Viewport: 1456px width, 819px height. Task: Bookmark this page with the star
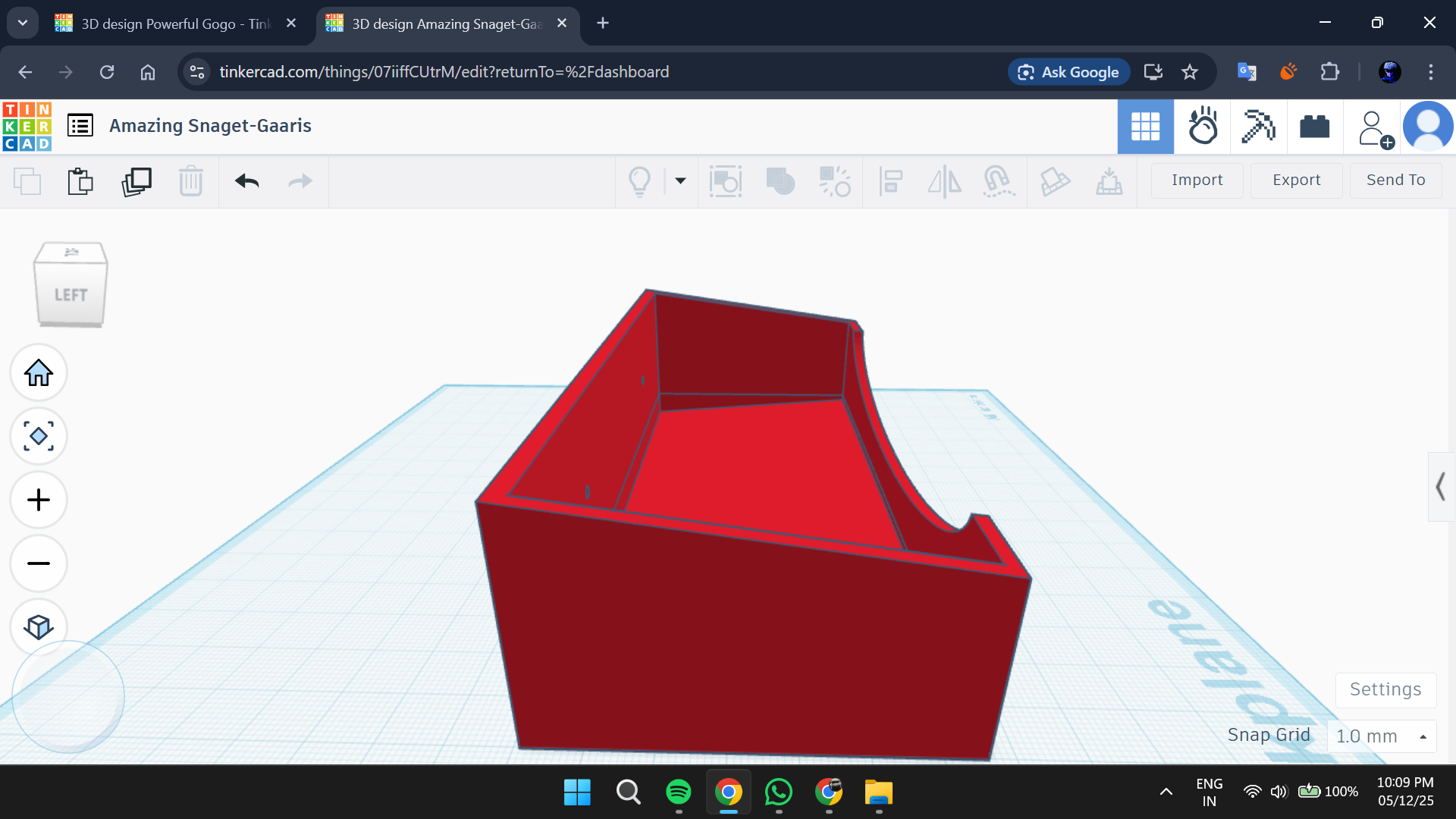click(1190, 72)
